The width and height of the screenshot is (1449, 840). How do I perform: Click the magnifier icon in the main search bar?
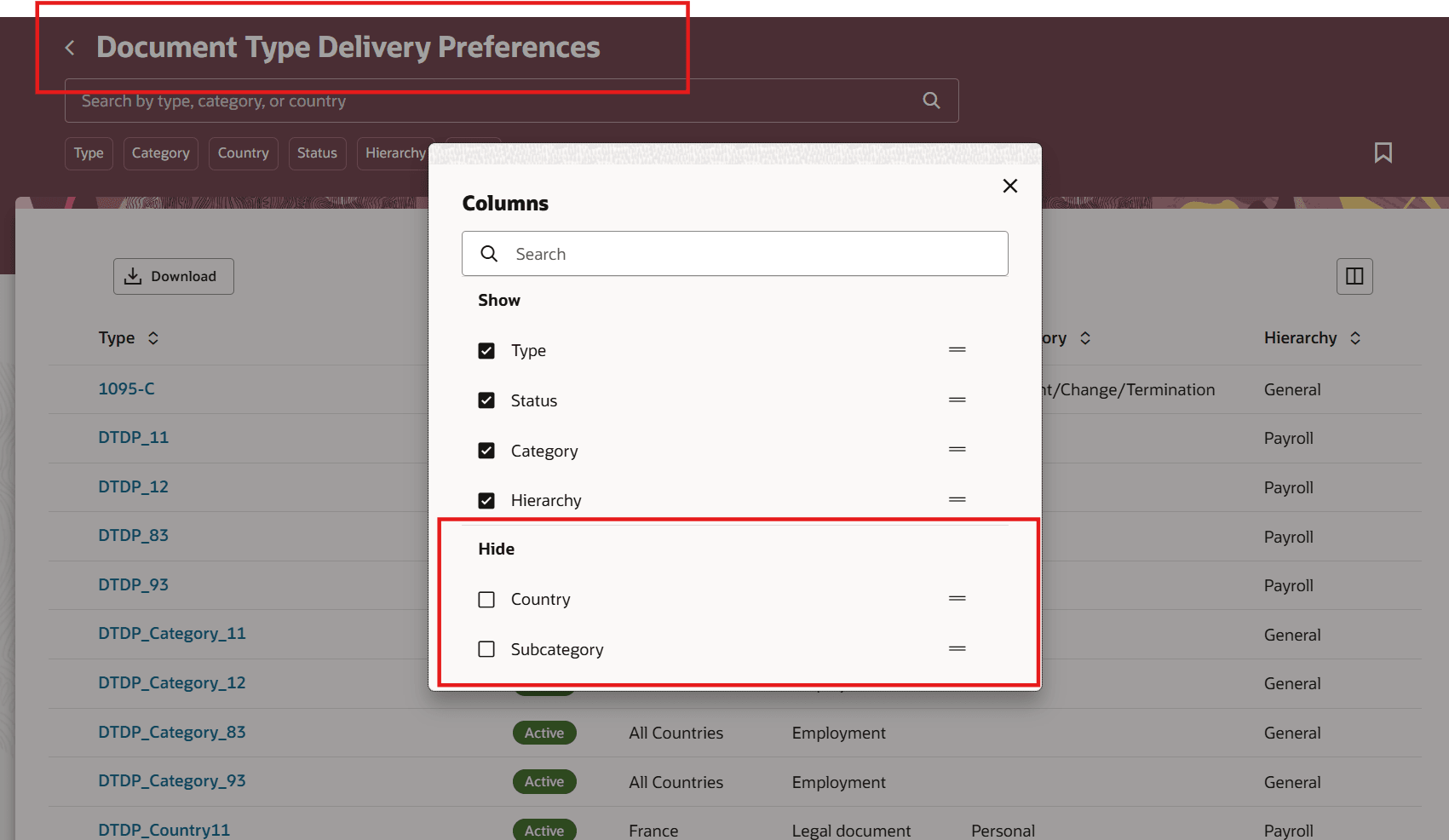click(932, 101)
